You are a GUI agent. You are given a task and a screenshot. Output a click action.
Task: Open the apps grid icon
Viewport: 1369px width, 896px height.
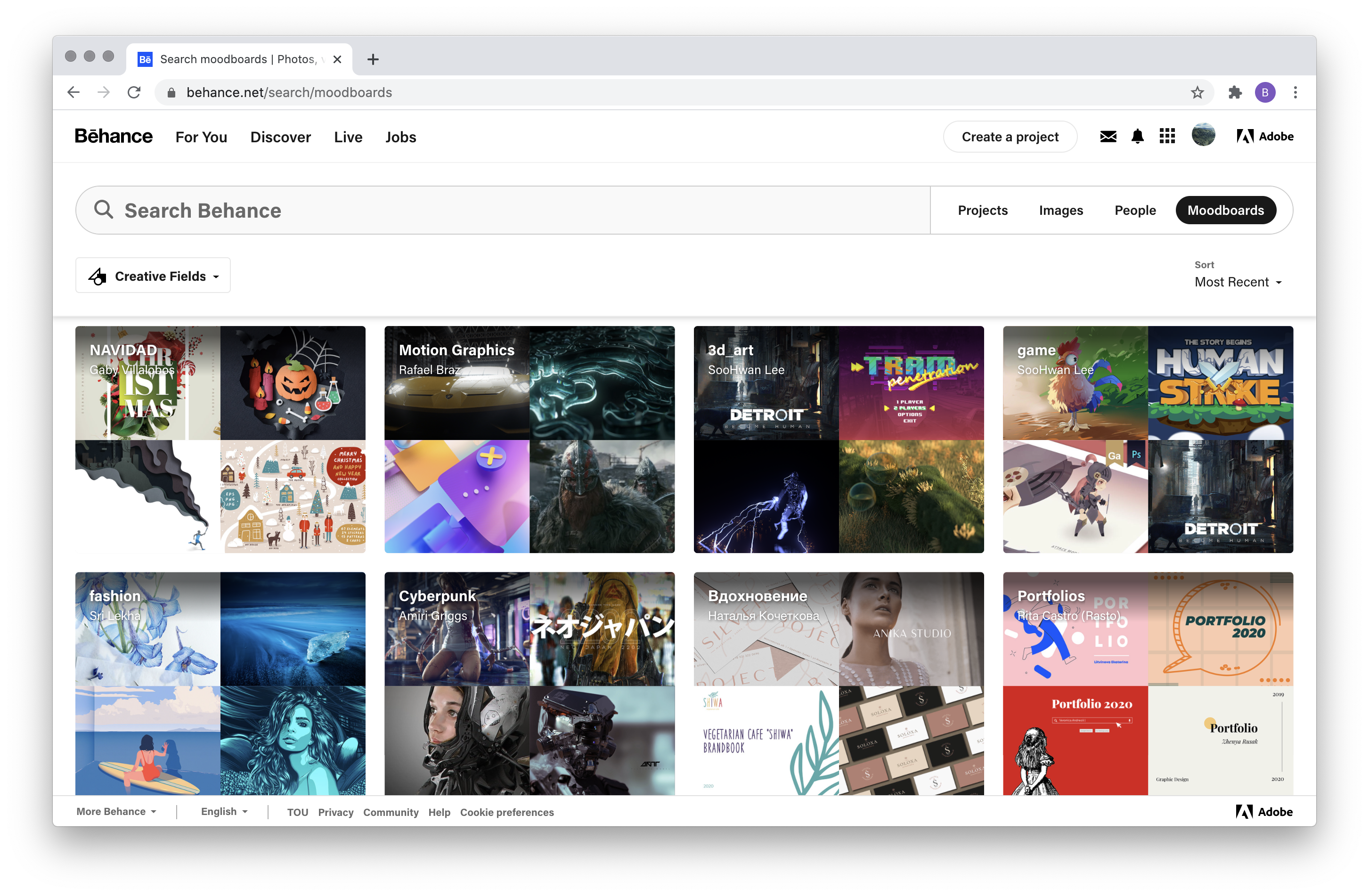(x=1167, y=136)
